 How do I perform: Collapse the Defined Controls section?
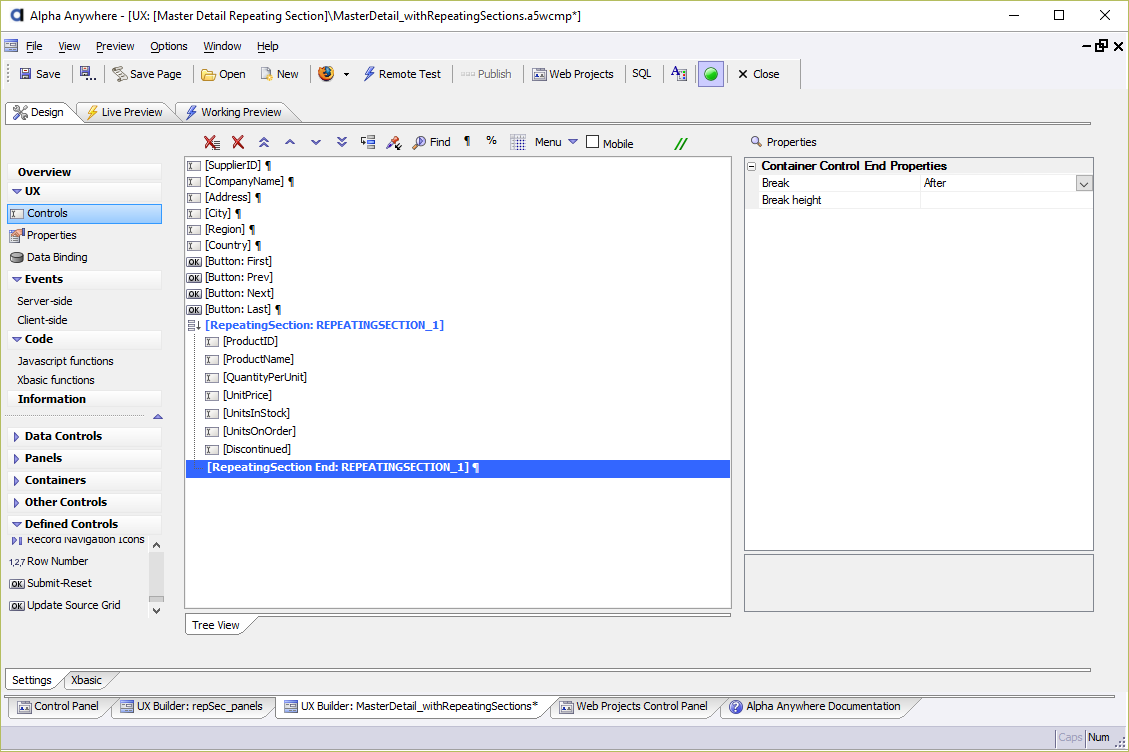(17, 524)
